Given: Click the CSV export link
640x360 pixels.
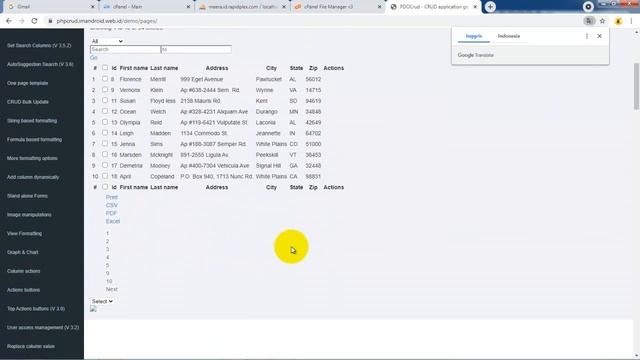Looking at the screenshot, I should (x=111, y=205).
